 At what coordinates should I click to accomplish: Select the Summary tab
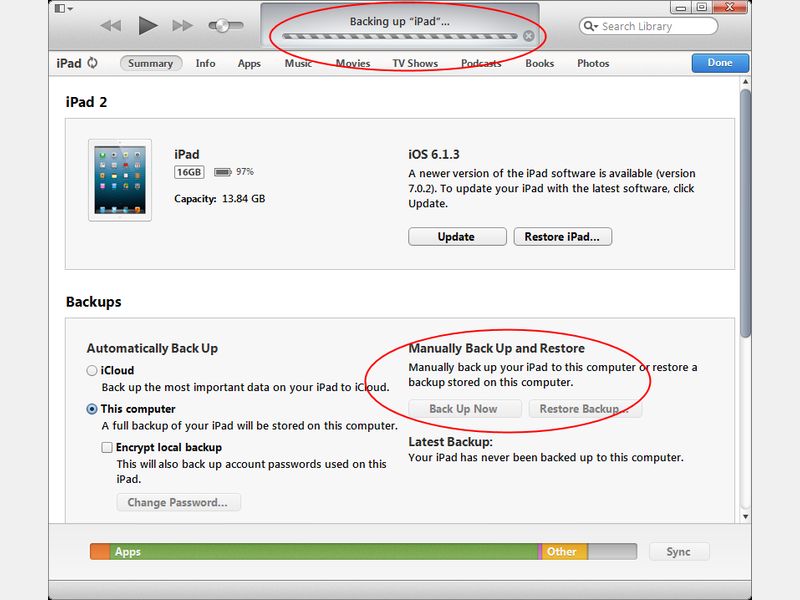[151, 63]
